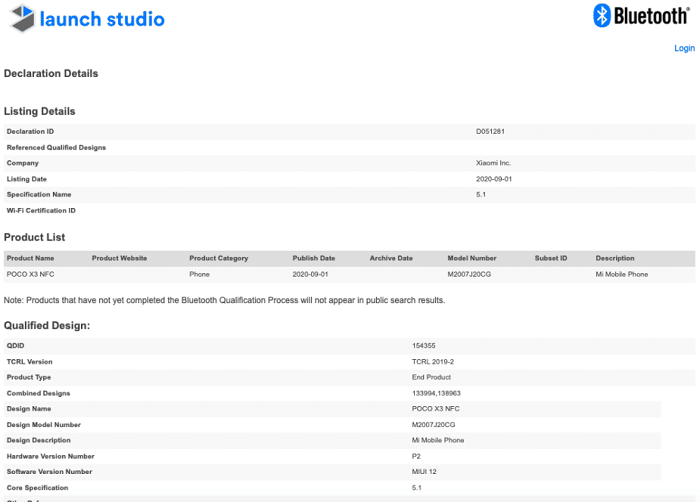Click the QDID value 154355

point(424,345)
